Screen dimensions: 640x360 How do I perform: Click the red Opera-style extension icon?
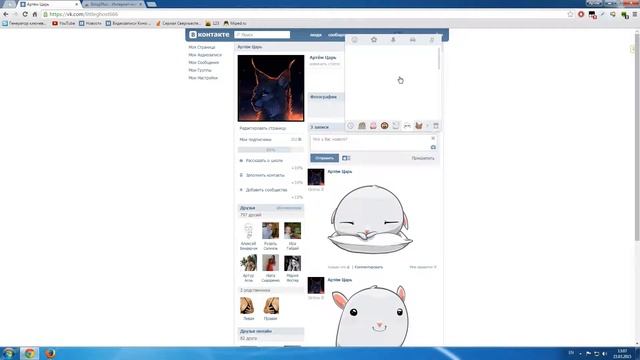tap(581, 14)
